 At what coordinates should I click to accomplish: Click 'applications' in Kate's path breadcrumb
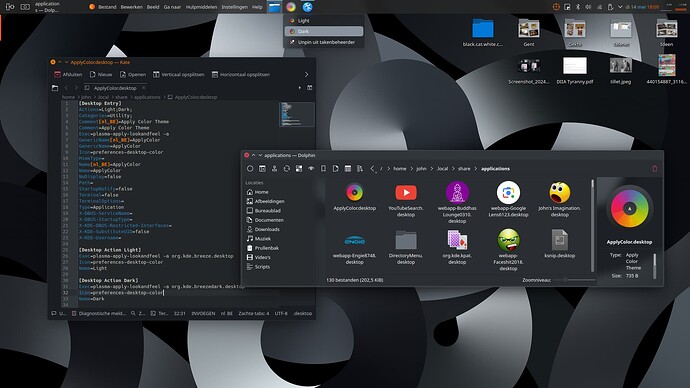(147, 97)
